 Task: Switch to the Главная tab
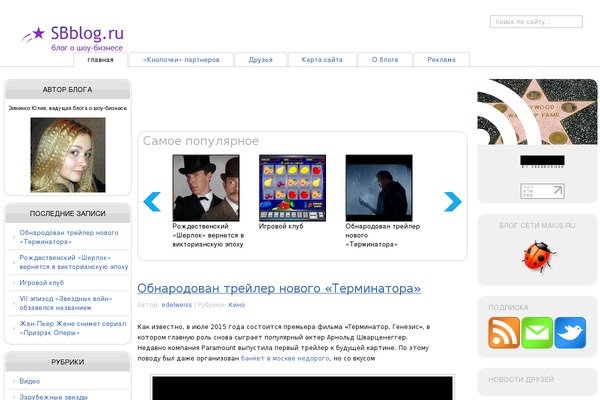101,60
